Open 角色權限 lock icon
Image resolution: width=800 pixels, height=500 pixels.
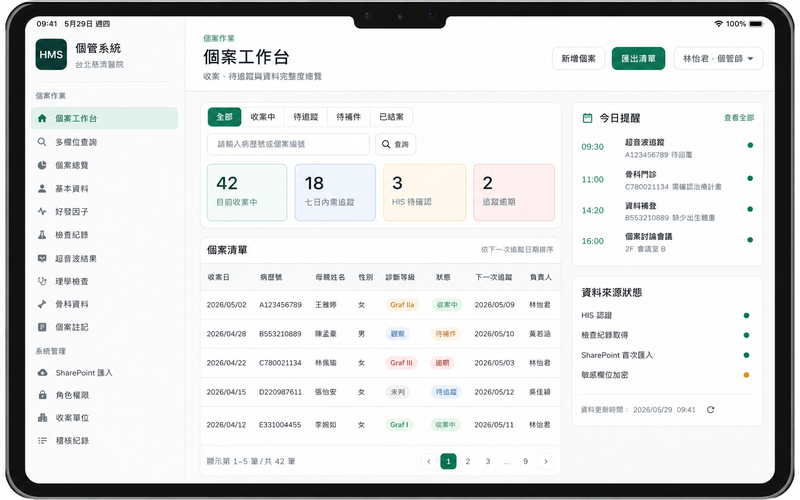tap(42, 395)
